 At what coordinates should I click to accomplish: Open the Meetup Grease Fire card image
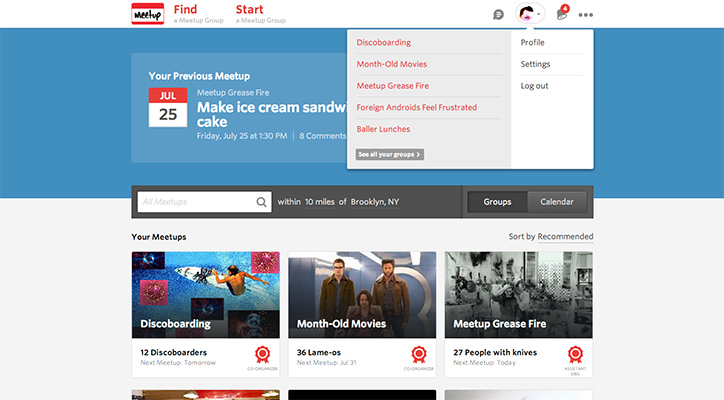point(519,295)
